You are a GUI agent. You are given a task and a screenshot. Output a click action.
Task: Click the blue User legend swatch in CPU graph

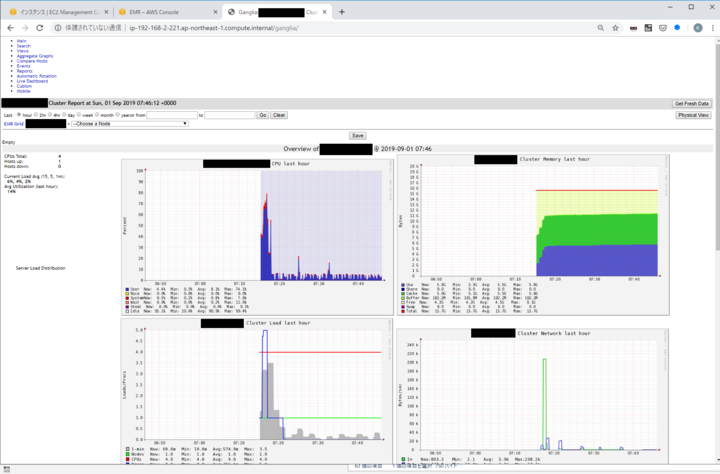coord(127,289)
